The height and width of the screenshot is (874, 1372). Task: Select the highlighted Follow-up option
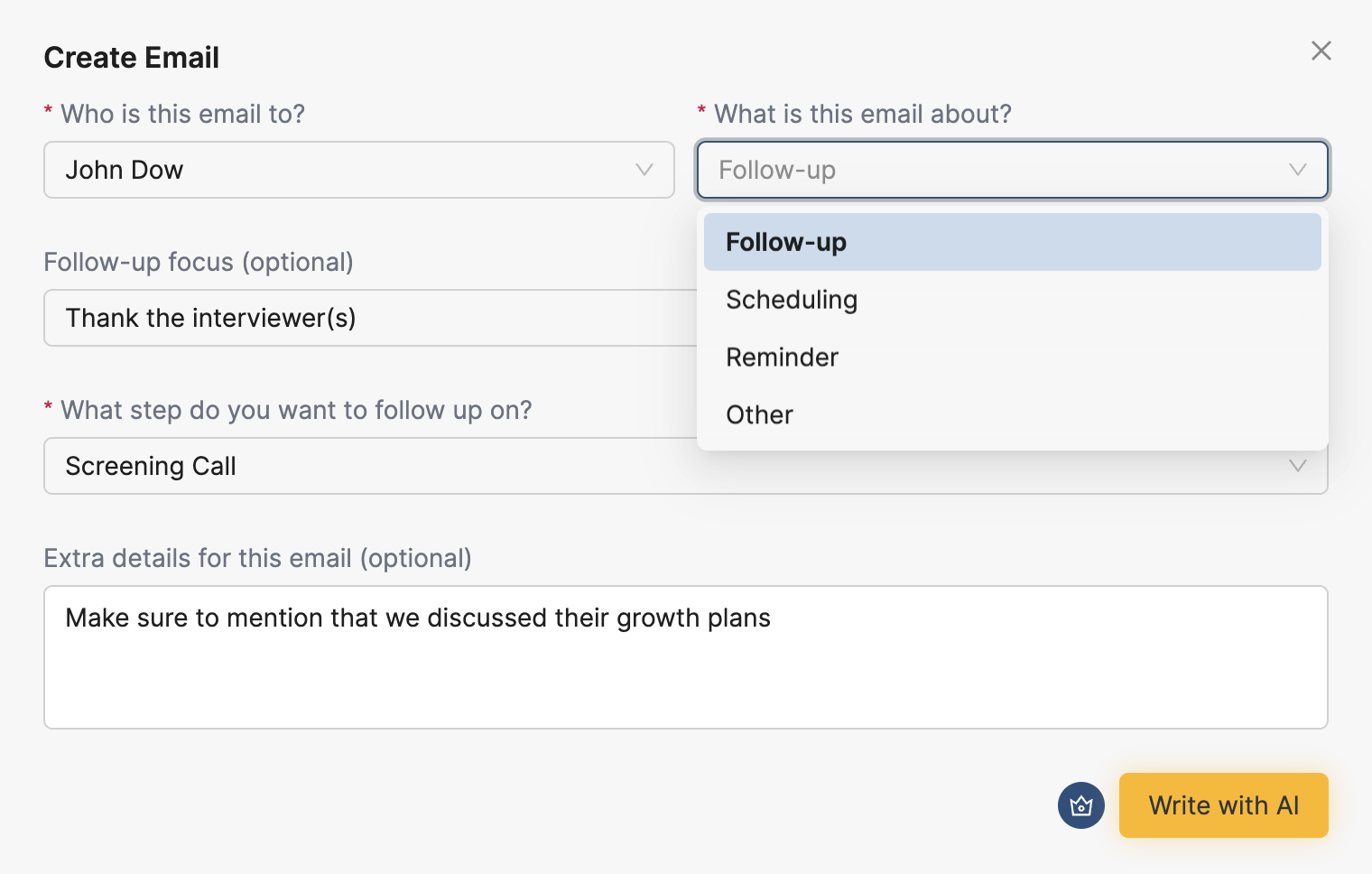pyautogui.click(x=785, y=241)
